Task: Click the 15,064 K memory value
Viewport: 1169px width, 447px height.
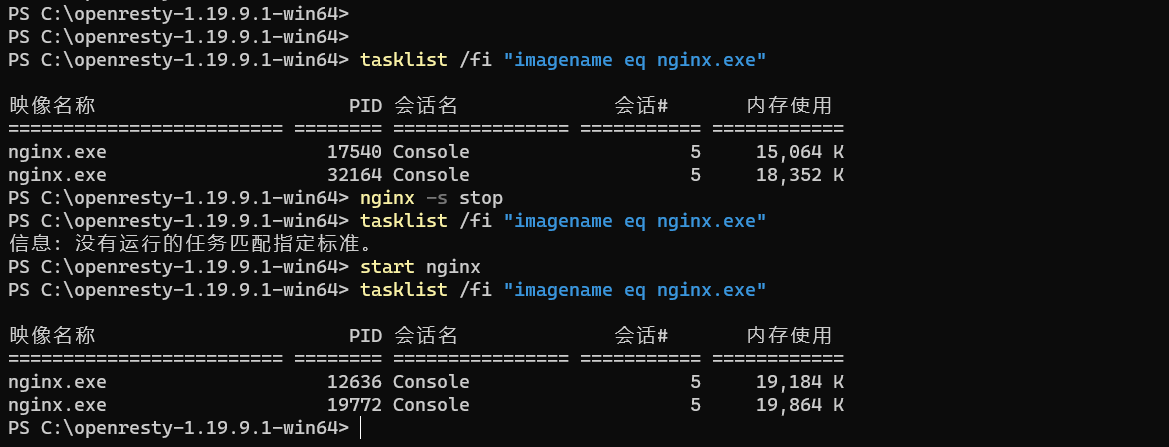Action: point(800,152)
